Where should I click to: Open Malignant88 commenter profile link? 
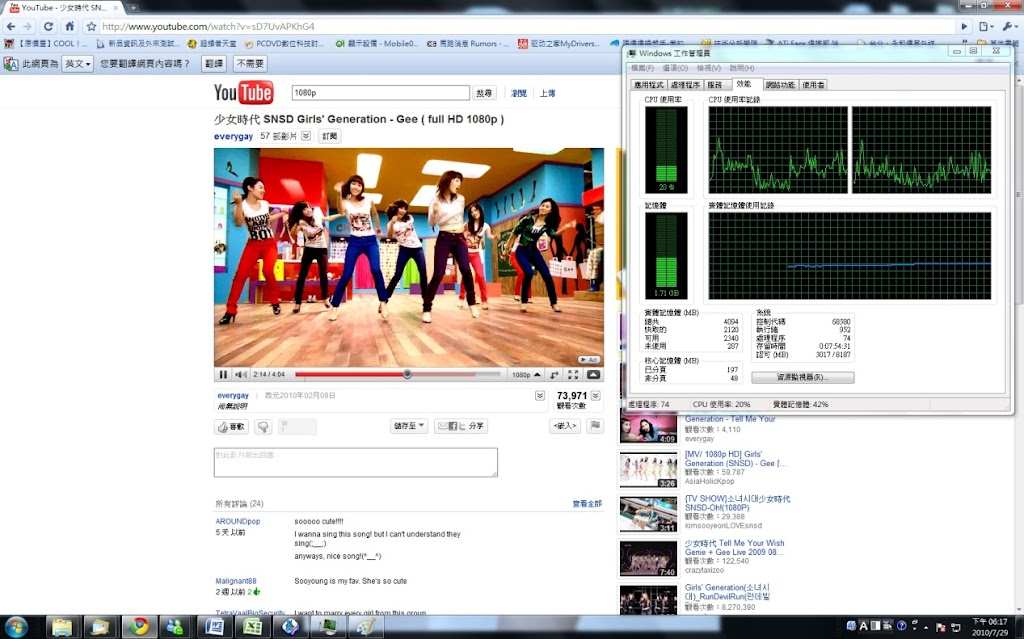pos(236,581)
